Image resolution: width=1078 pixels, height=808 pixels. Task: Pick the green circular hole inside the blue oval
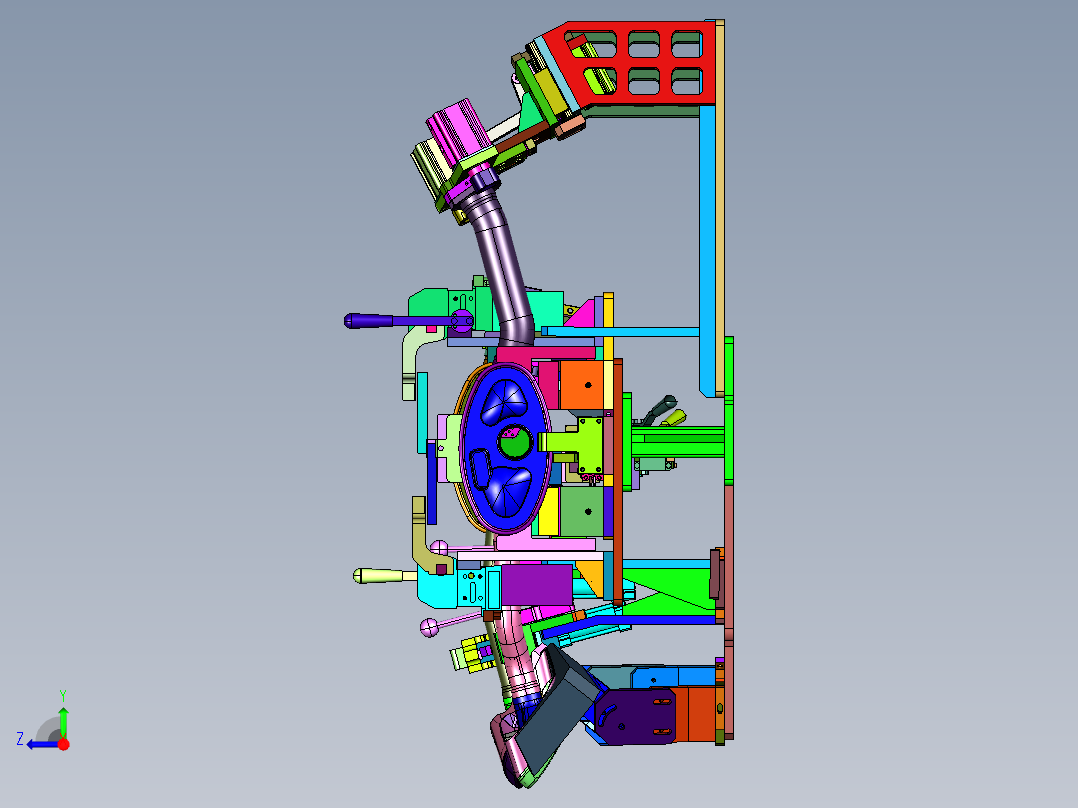(514, 443)
